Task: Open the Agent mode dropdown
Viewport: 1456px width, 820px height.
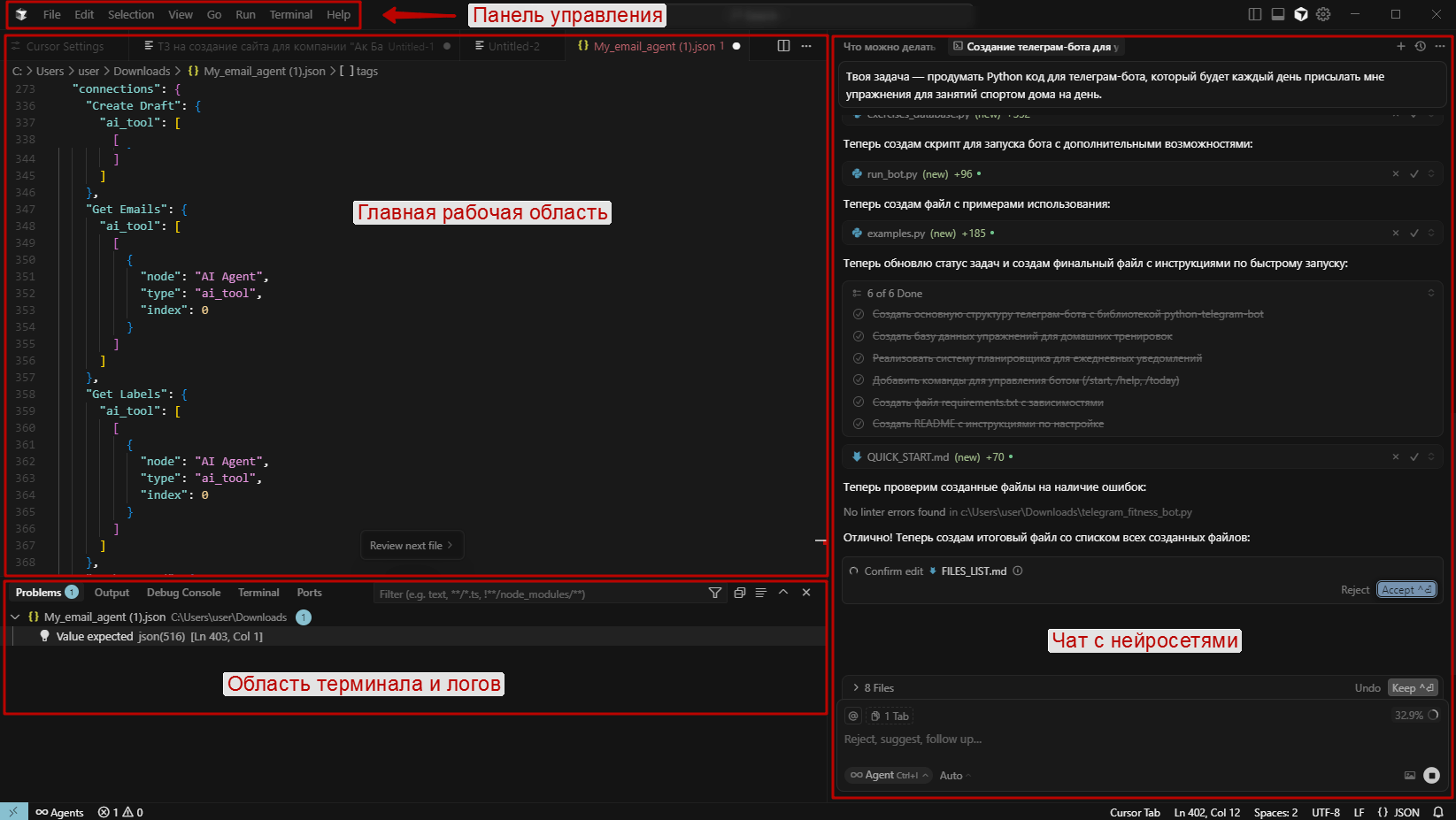Action: 889,776
